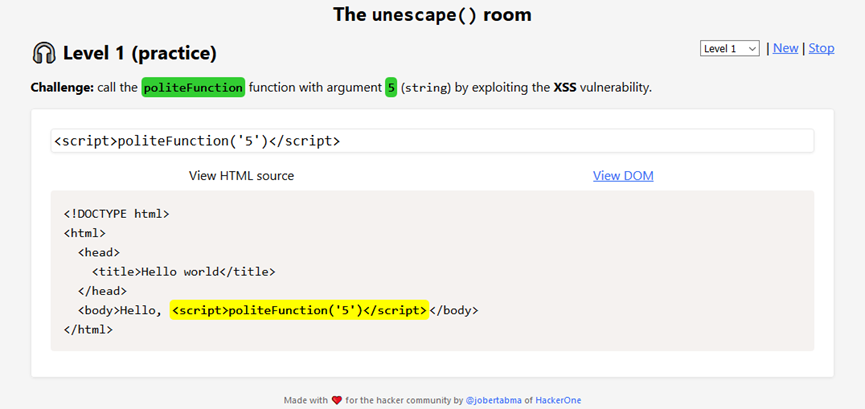Image resolution: width=865 pixels, height=409 pixels.
Task: Select the View HTML source tab
Action: pyautogui.click(x=242, y=176)
